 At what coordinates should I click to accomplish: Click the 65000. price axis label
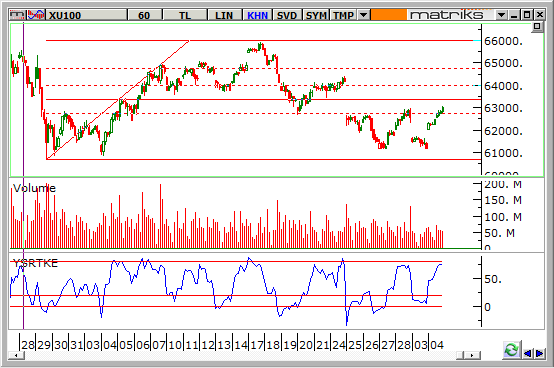coord(503,64)
